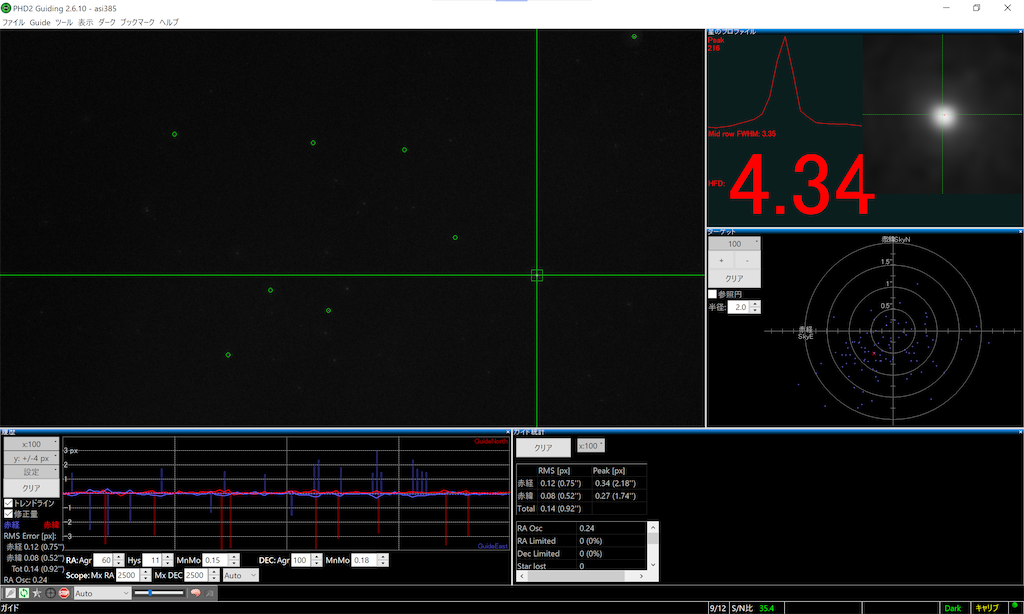This screenshot has width=1024, height=614.
Task: Open the ブックマーク menu
Action: click(137, 22)
